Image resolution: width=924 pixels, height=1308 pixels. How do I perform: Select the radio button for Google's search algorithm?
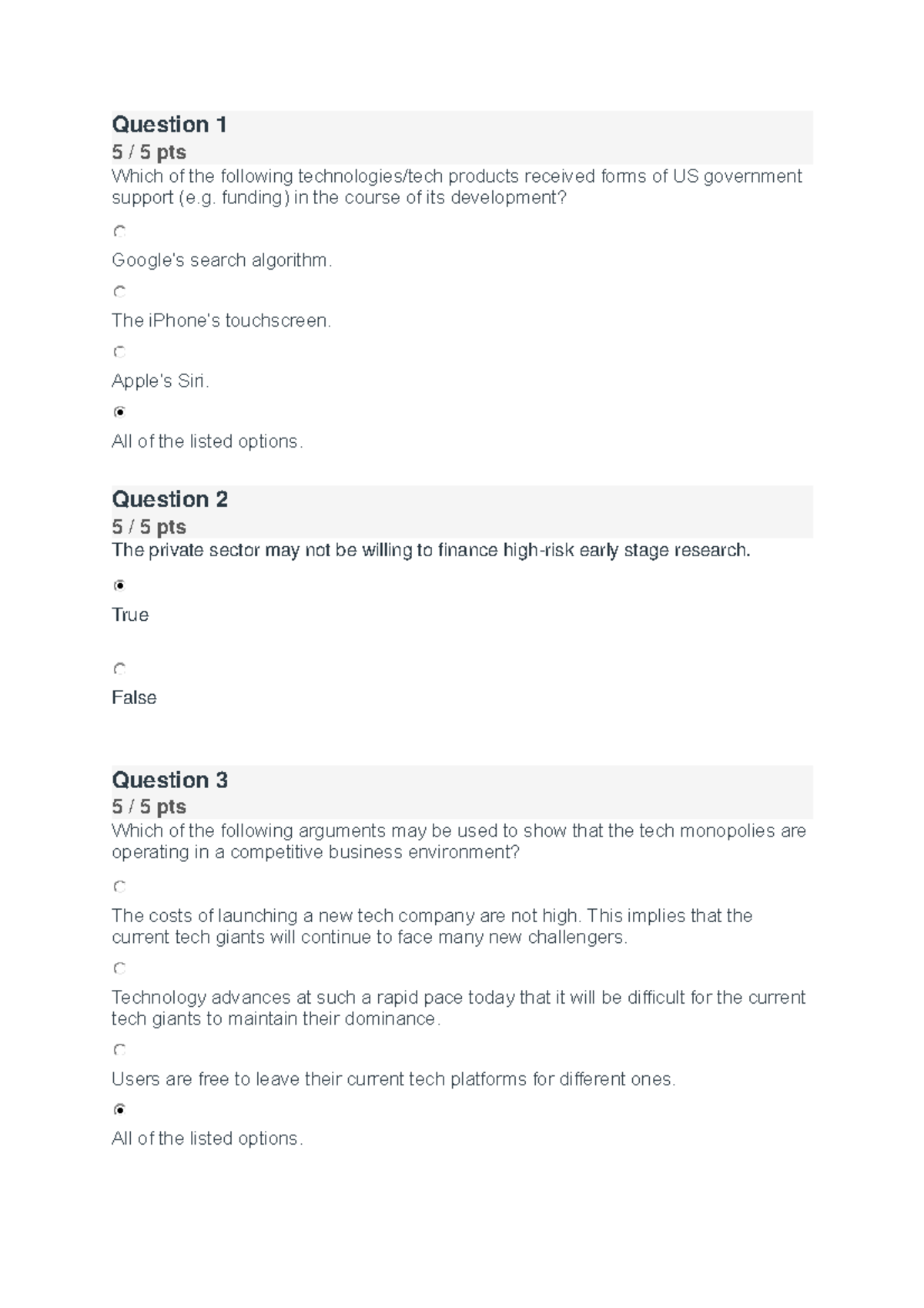coord(119,231)
